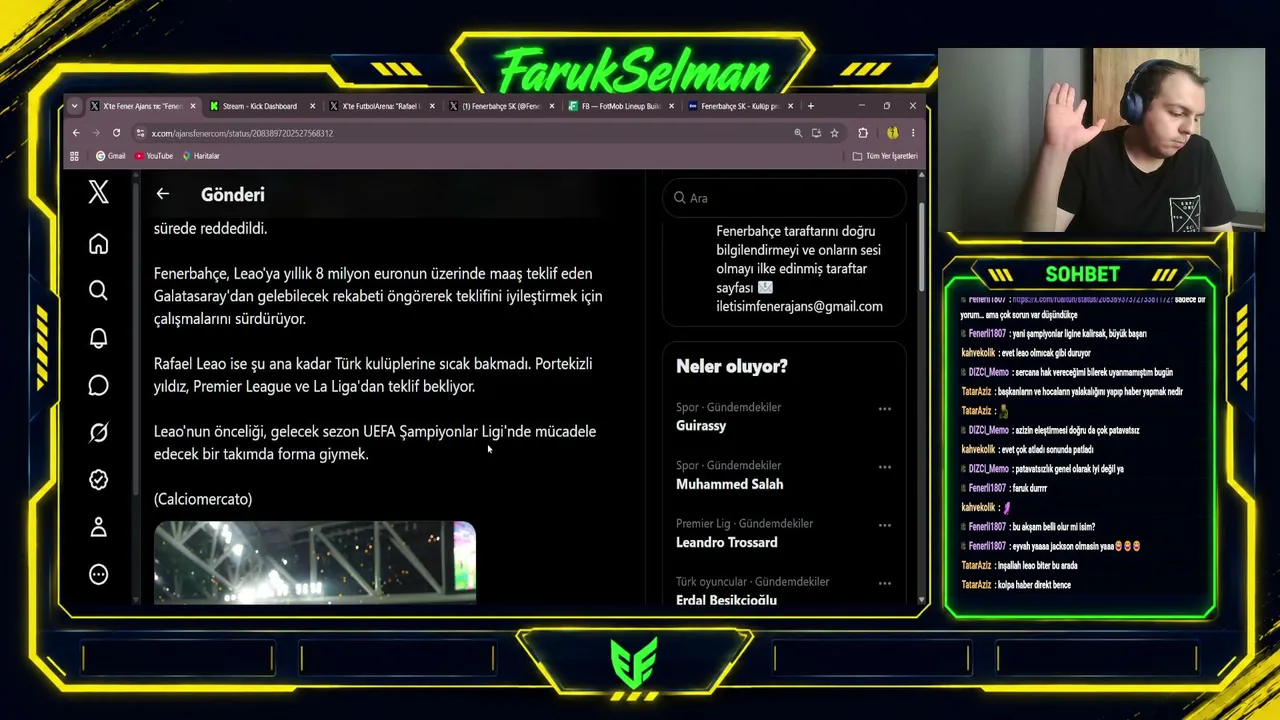
Task: Open the Erdal Beşikçioğlu trending topic
Action: [726, 599]
